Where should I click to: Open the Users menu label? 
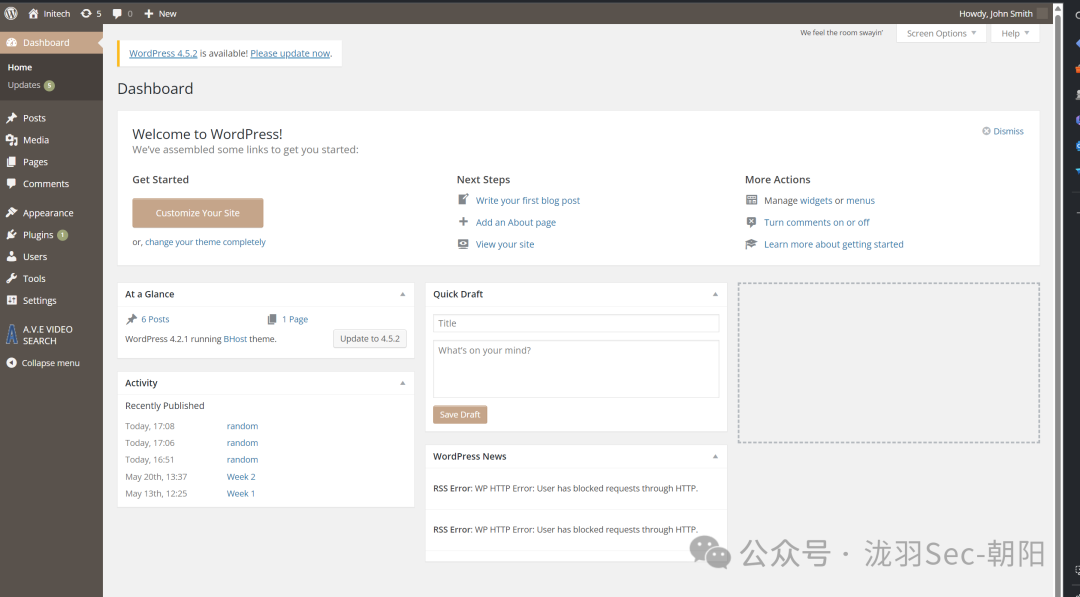35,257
